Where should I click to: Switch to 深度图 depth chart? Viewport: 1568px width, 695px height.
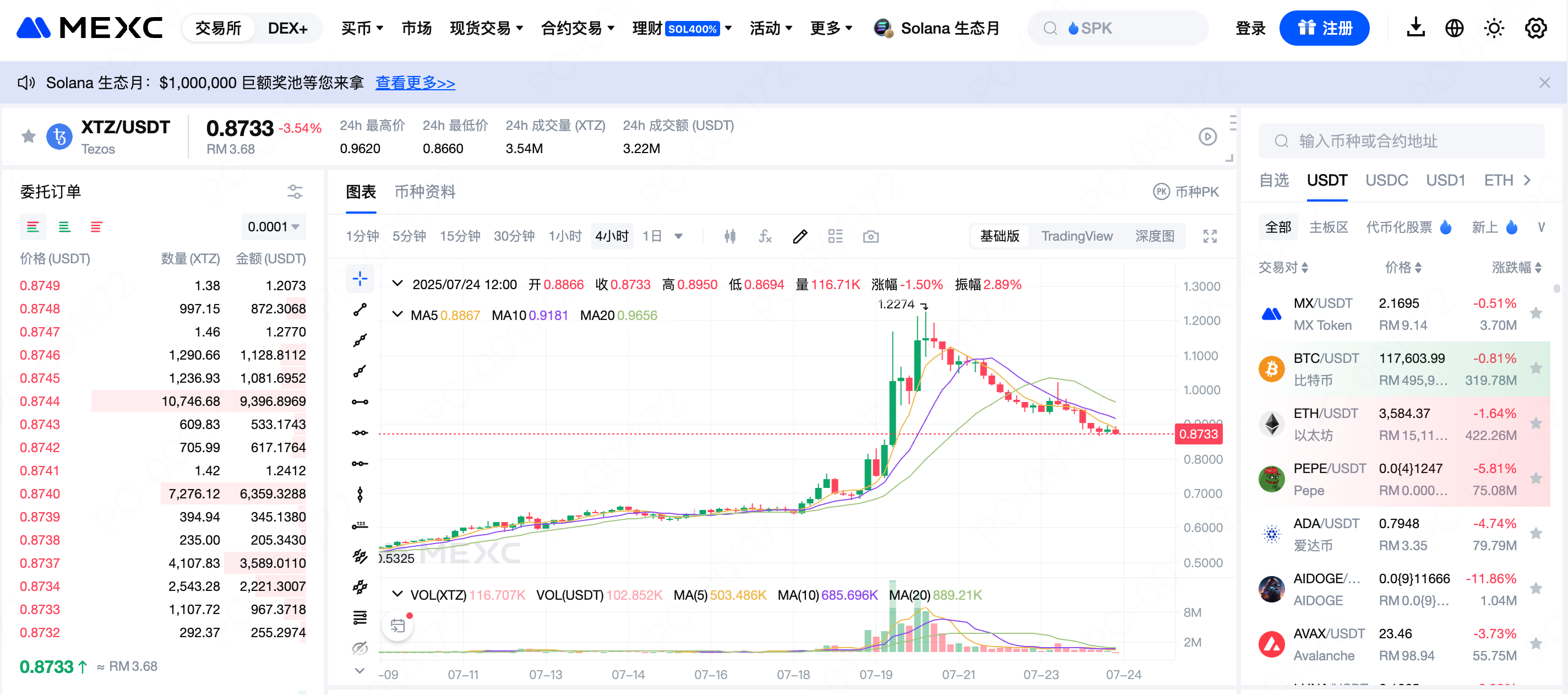tap(1154, 236)
